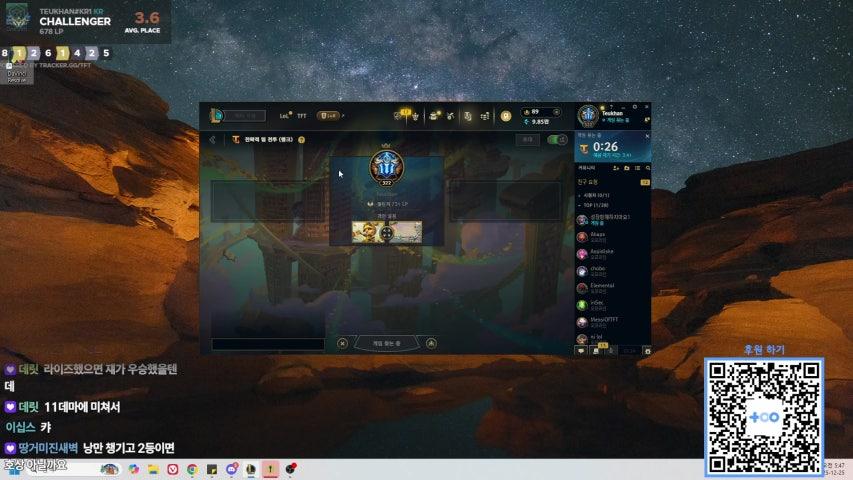Expand the first friends folder group

pos(580,195)
